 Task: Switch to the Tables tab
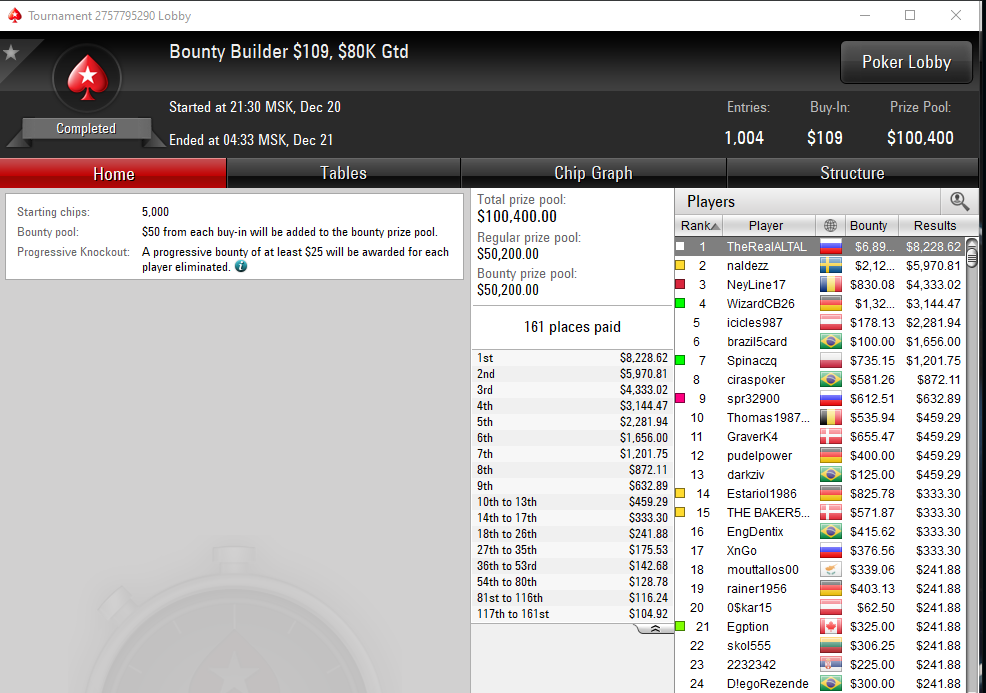[343, 173]
